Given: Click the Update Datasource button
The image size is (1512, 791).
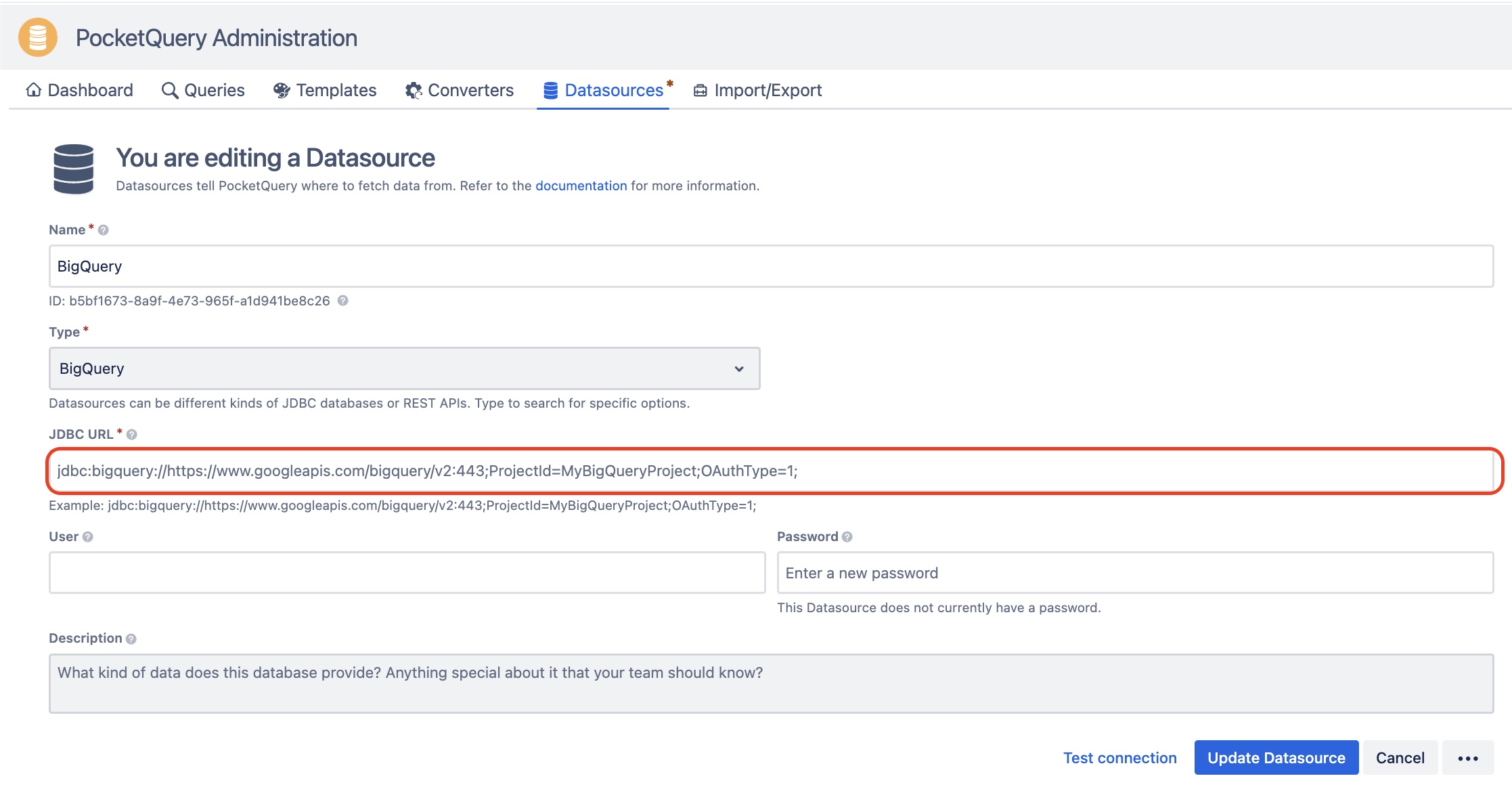Looking at the screenshot, I should (1276, 758).
